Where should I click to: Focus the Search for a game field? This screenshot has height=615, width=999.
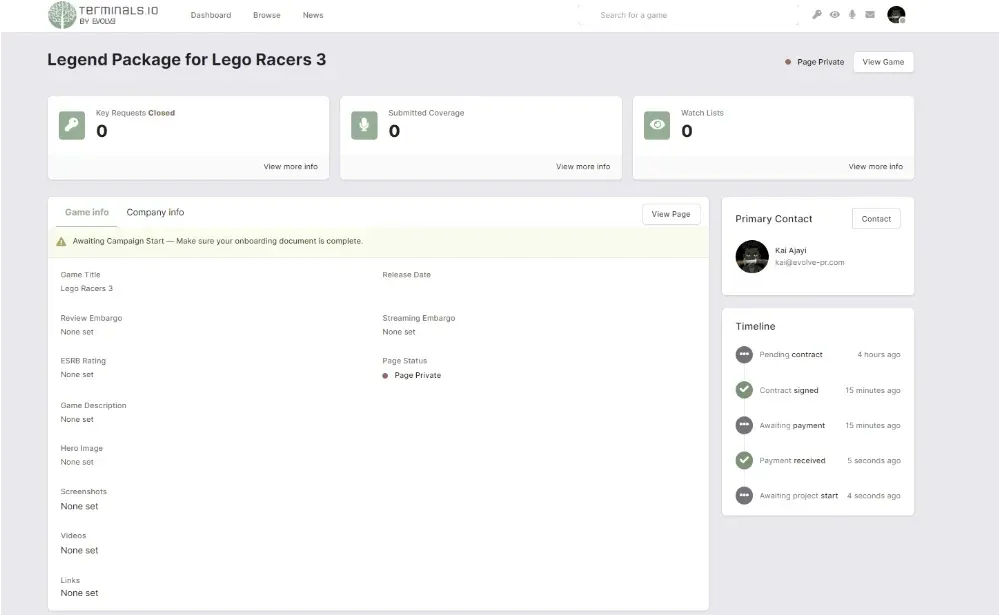click(688, 15)
